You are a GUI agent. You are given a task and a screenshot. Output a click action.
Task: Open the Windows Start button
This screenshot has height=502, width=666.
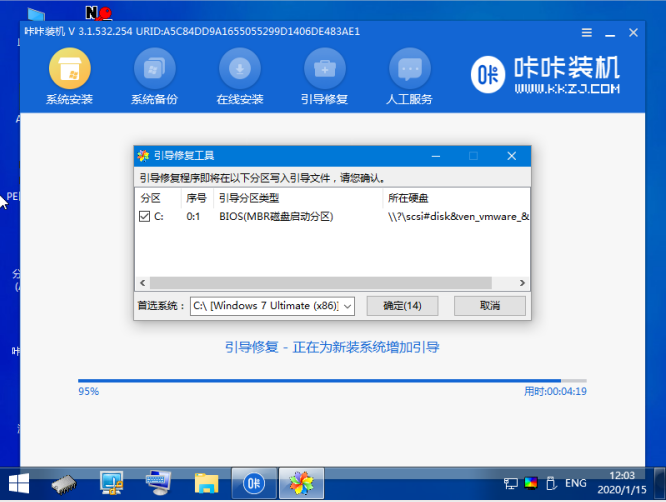click(19, 485)
